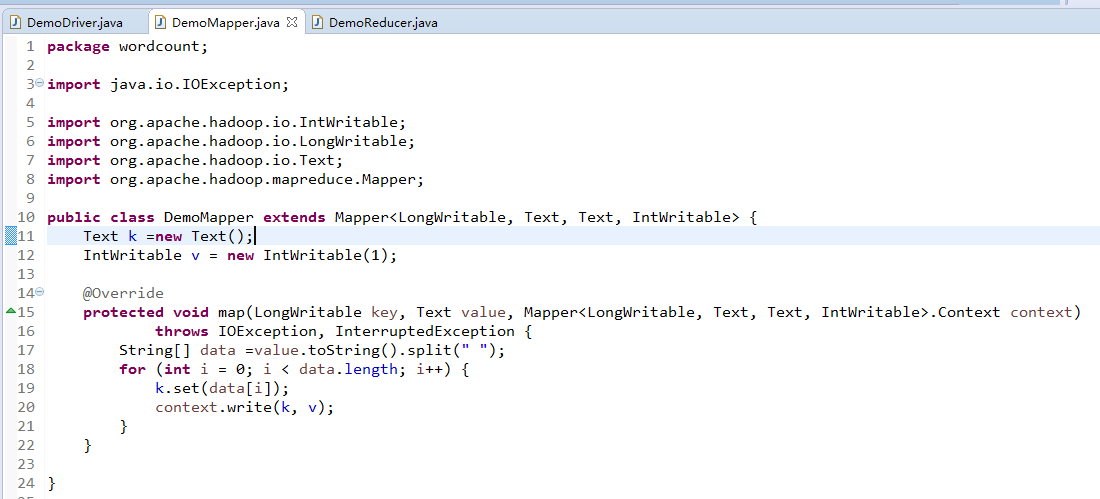Click the org.apache.hadoop.io.IntWritable import line
Viewport: 1100px width, 499px height.
coord(227,123)
